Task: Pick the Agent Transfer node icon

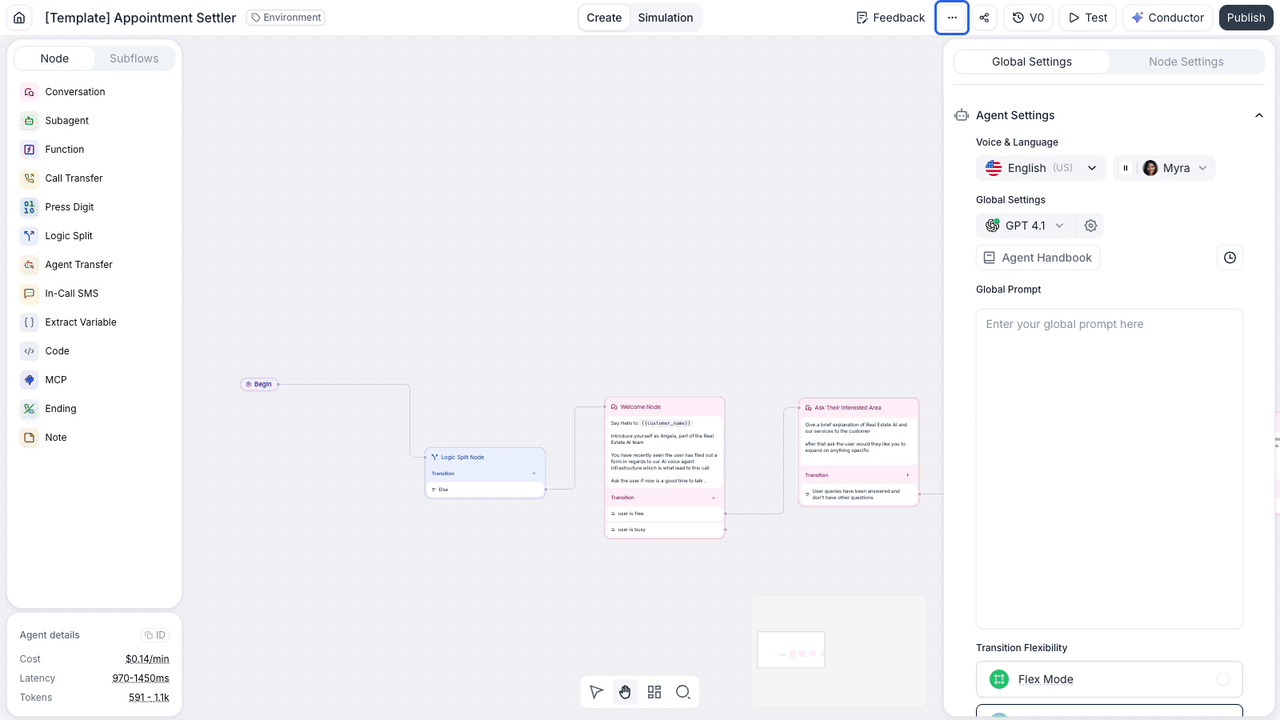Action: pyautogui.click(x=29, y=265)
